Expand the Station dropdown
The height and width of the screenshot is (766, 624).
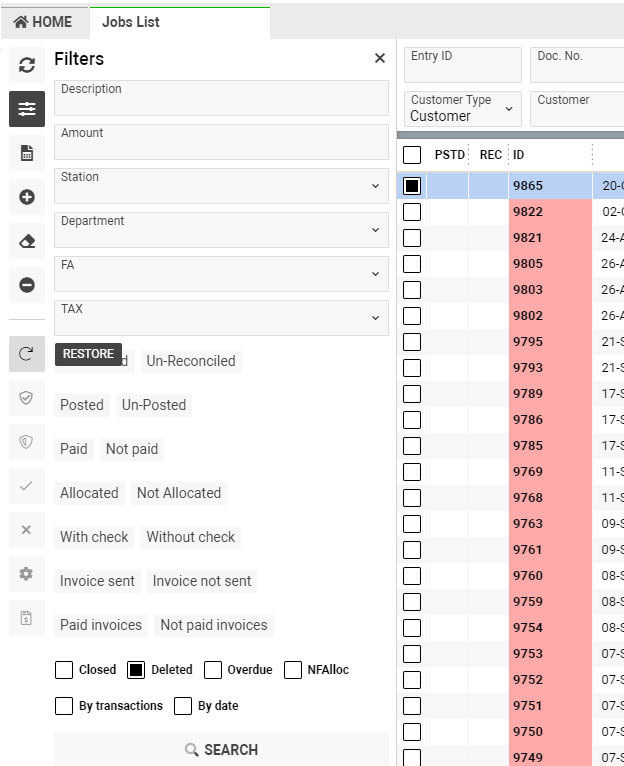click(221, 186)
